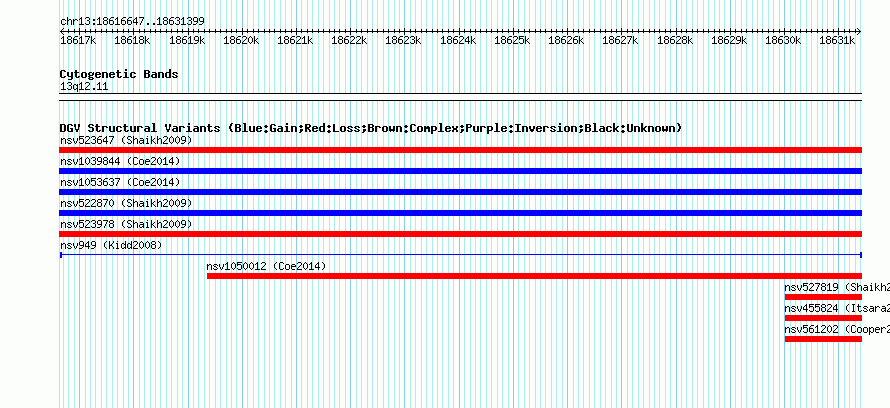The image size is (890, 408).
Task: Open the nsv527819 variant label
Action: coord(837,287)
